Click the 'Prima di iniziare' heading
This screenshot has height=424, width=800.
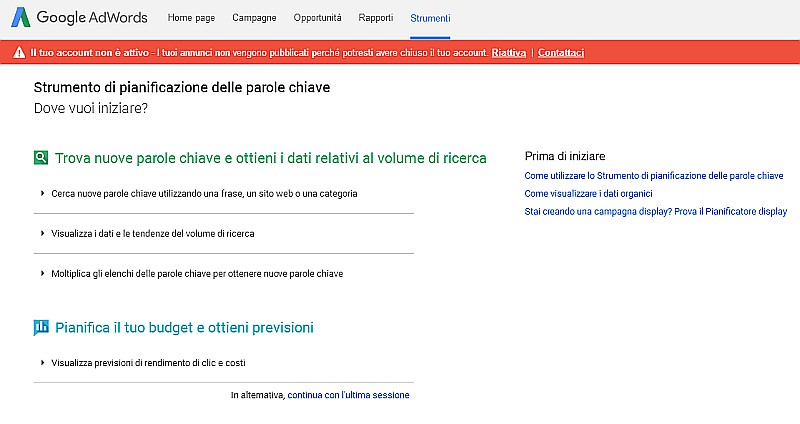click(565, 156)
